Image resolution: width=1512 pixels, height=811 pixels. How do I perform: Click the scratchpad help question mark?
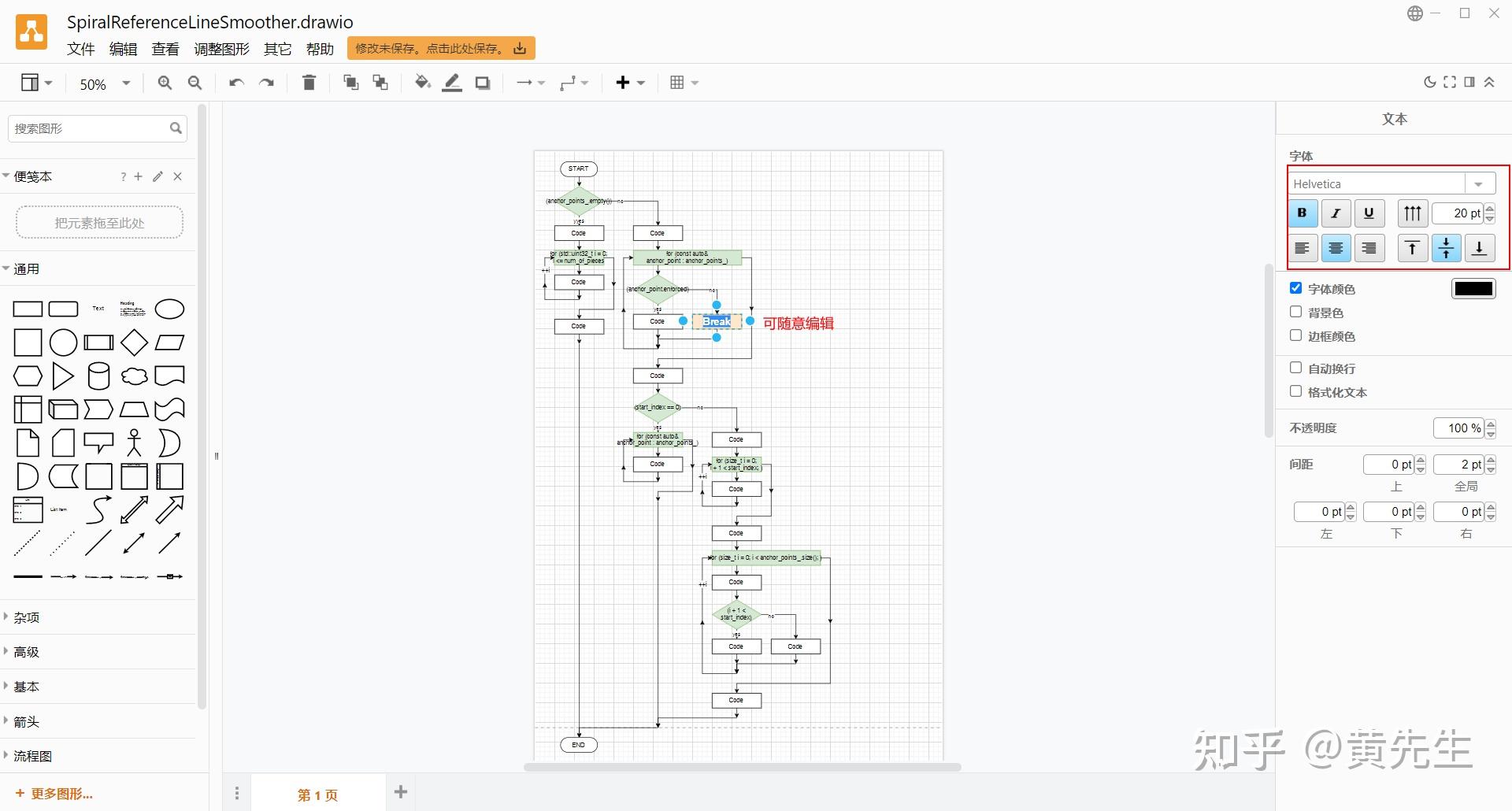[x=123, y=176]
